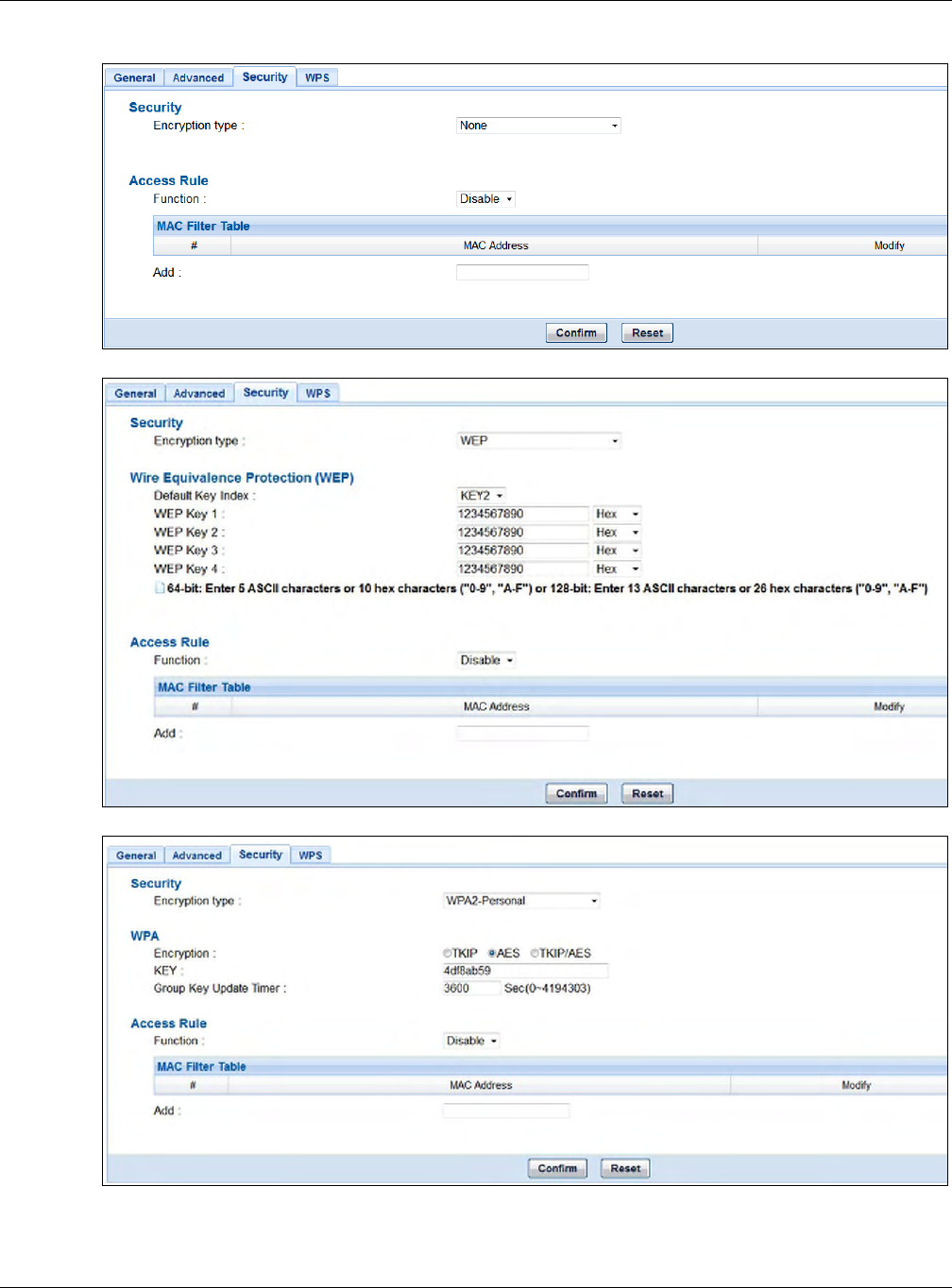This screenshot has width=952, height=1288.
Task: Select the TKIP encryption radio button
Action: (x=448, y=954)
